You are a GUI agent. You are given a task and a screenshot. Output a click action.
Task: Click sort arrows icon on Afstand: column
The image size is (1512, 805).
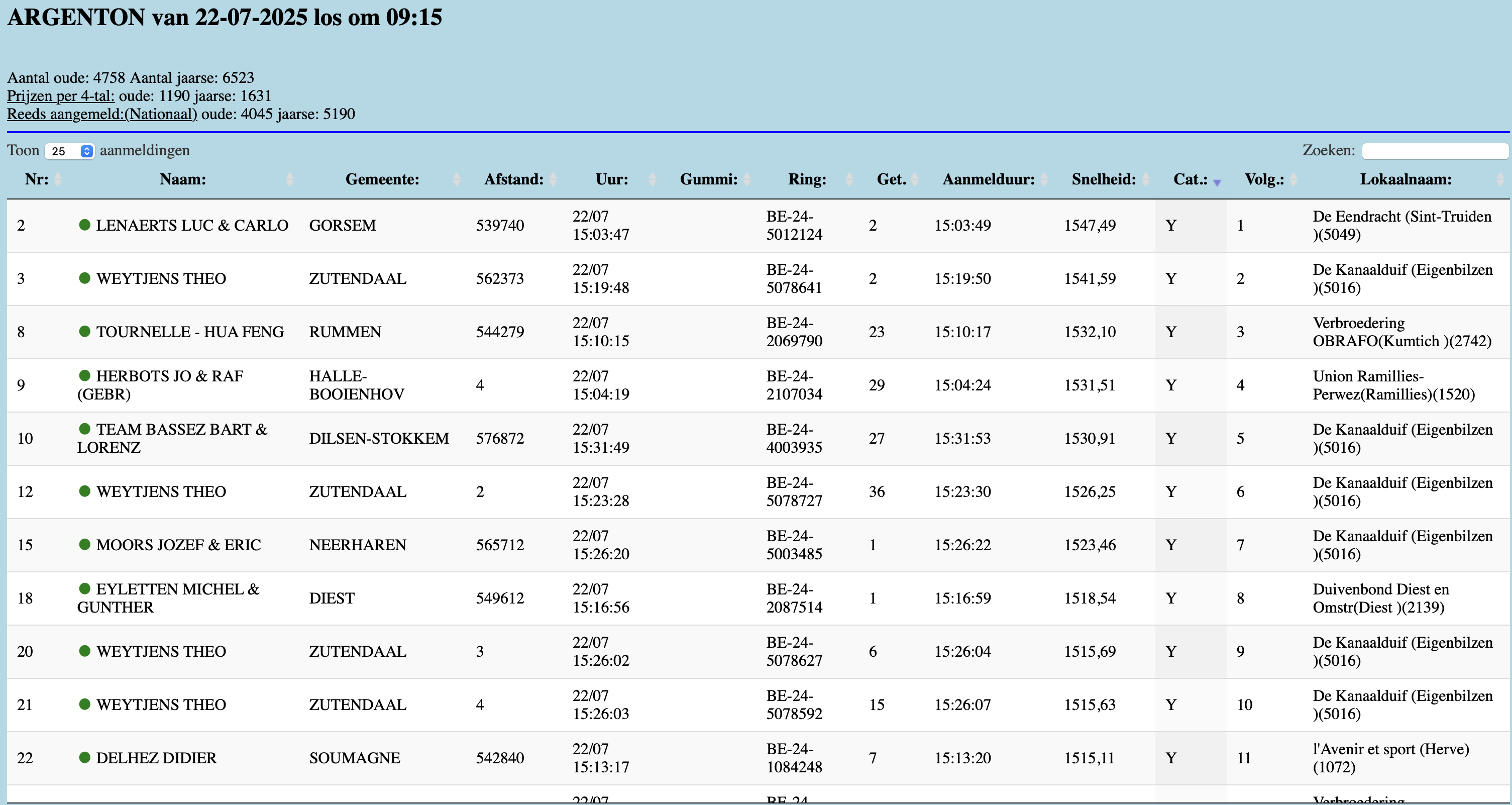[x=553, y=180]
